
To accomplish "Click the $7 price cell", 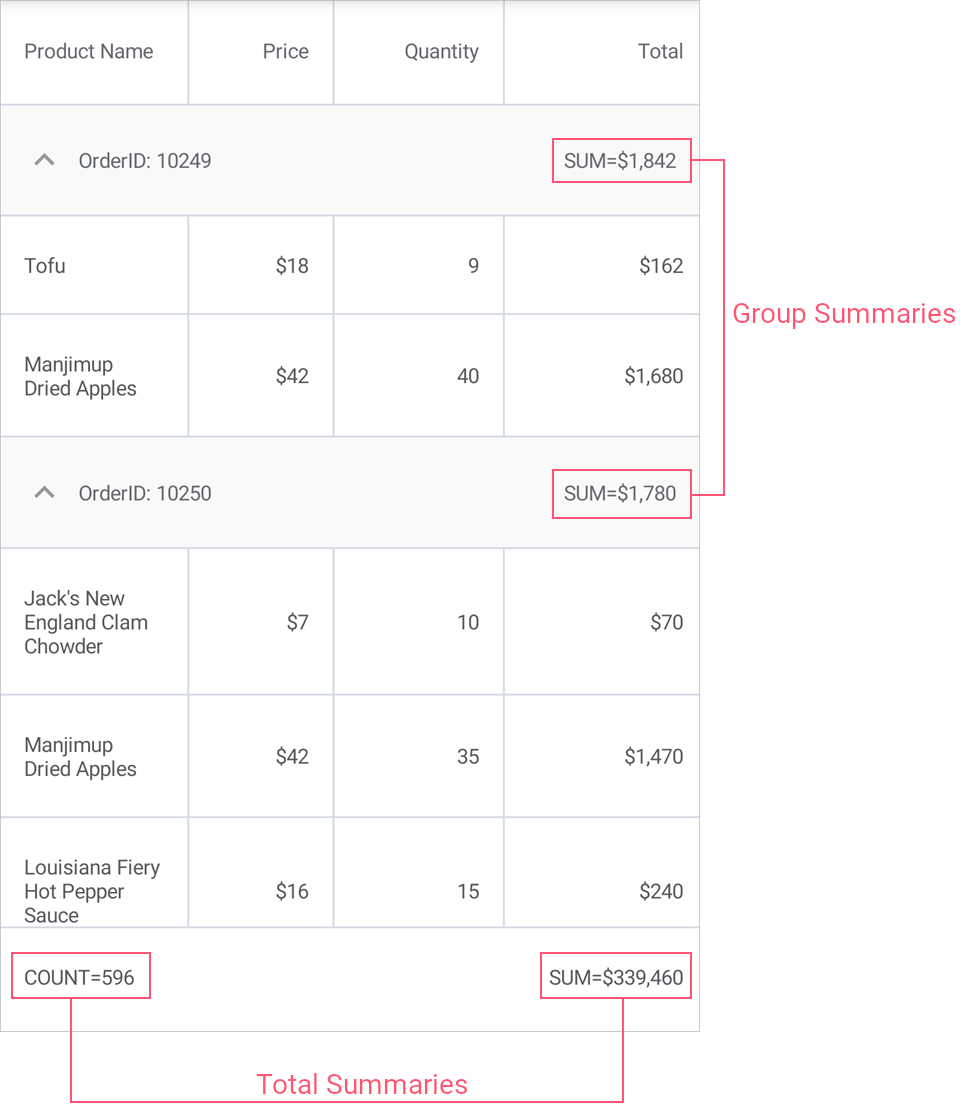I will (297, 622).
